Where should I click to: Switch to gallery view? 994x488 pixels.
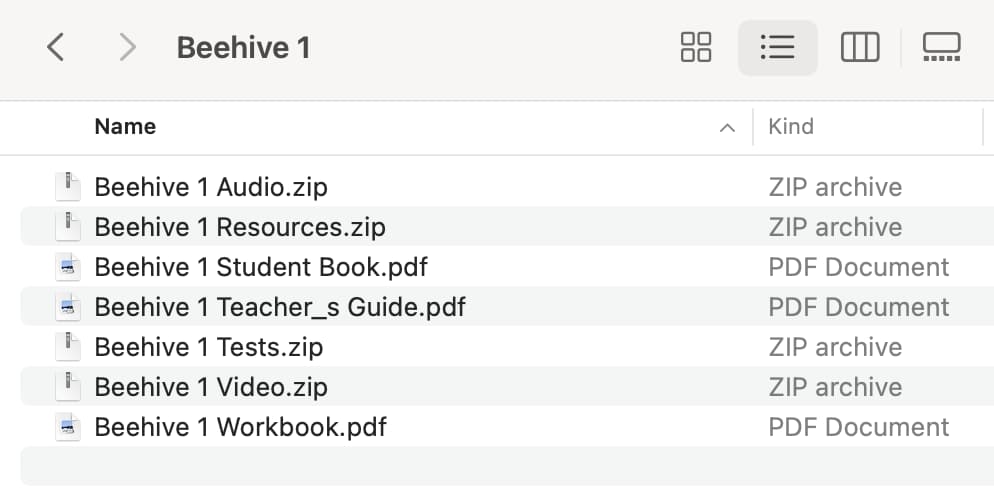pyautogui.click(x=941, y=48)
